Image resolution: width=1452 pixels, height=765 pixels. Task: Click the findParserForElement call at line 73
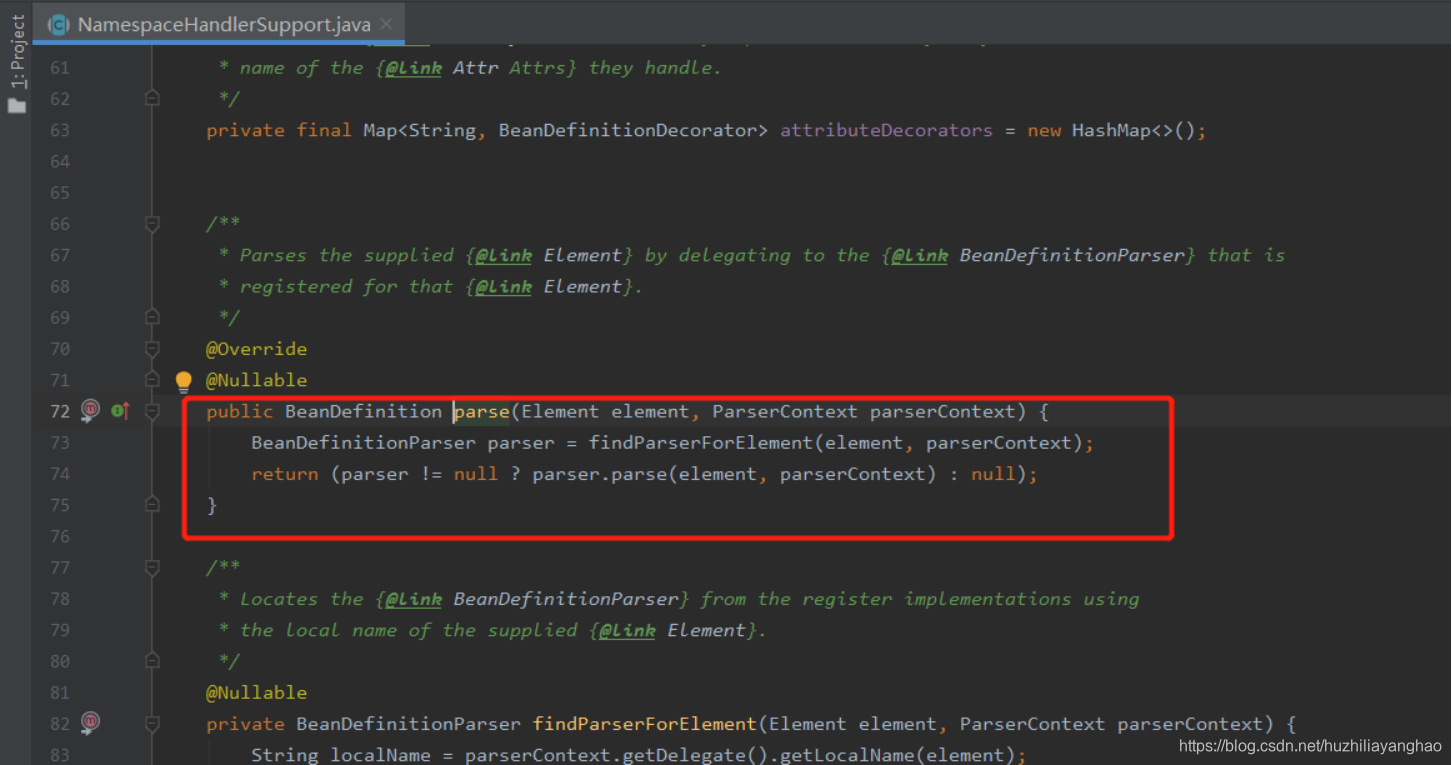pos(701,442)
